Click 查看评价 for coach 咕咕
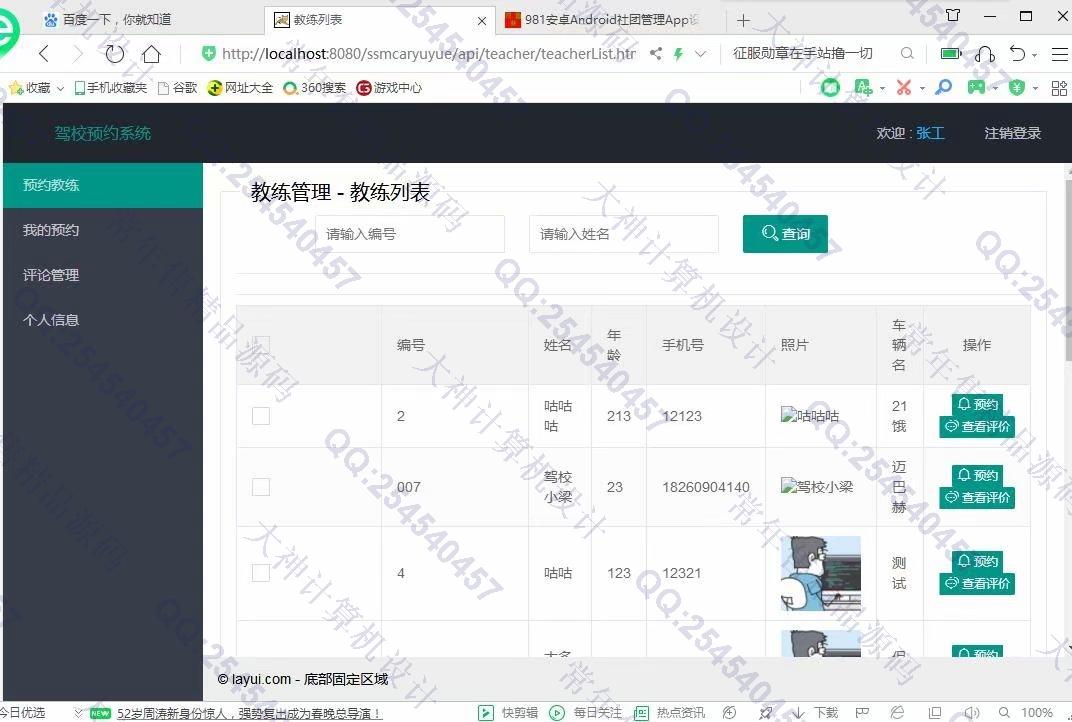This screenshot has height=722, width=1072. point(977,584)
